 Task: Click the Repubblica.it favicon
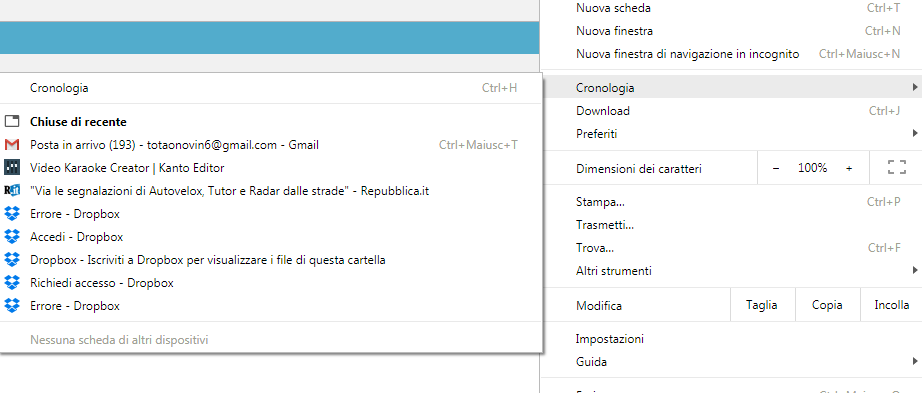(12, 191)
